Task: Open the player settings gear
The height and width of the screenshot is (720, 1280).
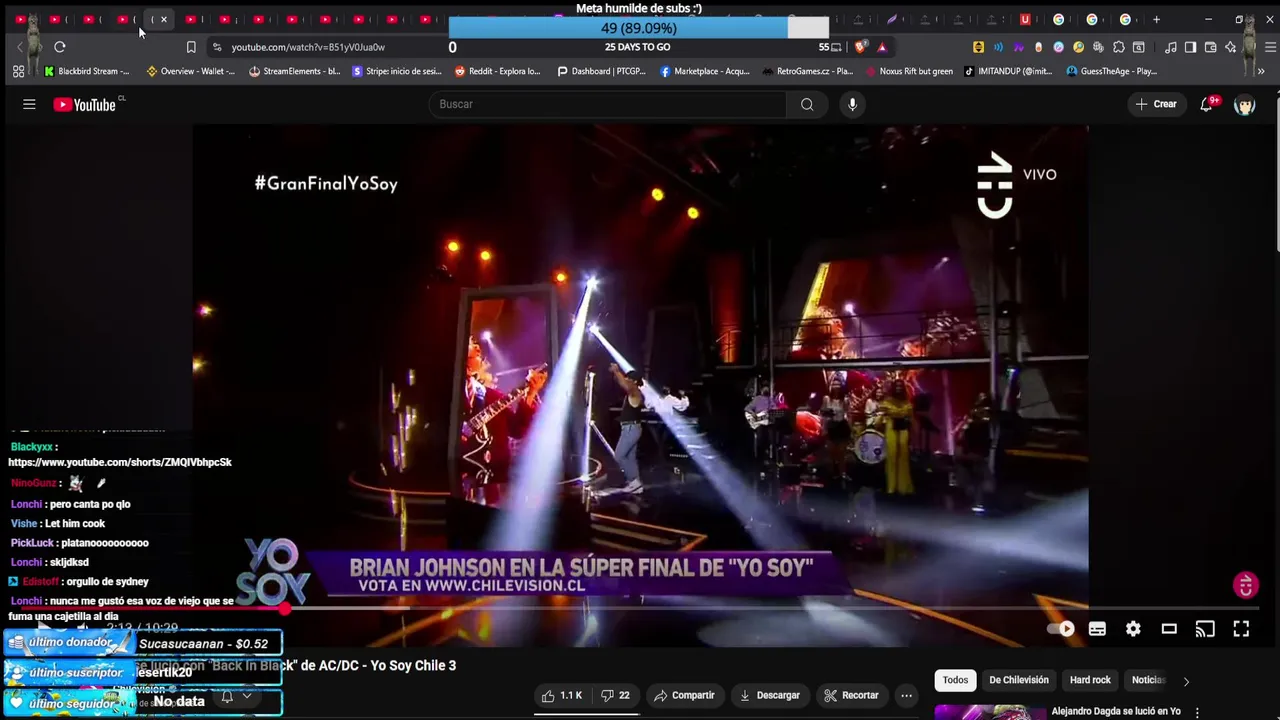Action: (x=1133, y=629)
